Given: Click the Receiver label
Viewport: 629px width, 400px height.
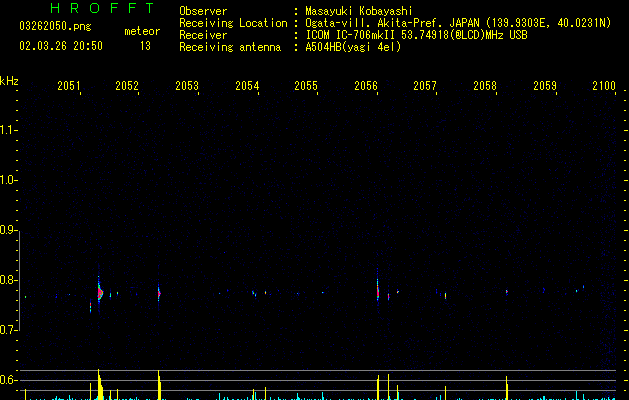Looking at the screenshot, I should pyautogui.click(x=203, y=35).
